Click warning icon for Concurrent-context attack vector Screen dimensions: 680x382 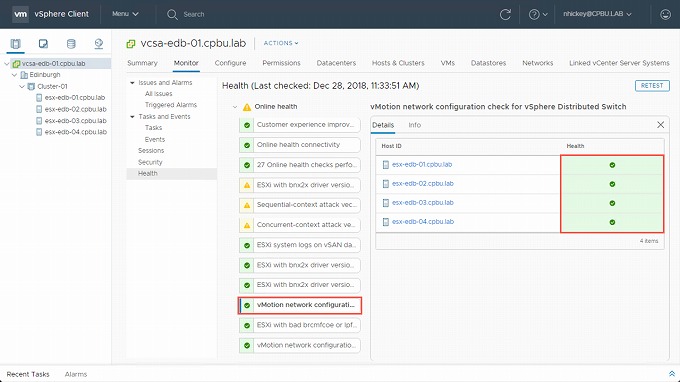coord(247,225)
